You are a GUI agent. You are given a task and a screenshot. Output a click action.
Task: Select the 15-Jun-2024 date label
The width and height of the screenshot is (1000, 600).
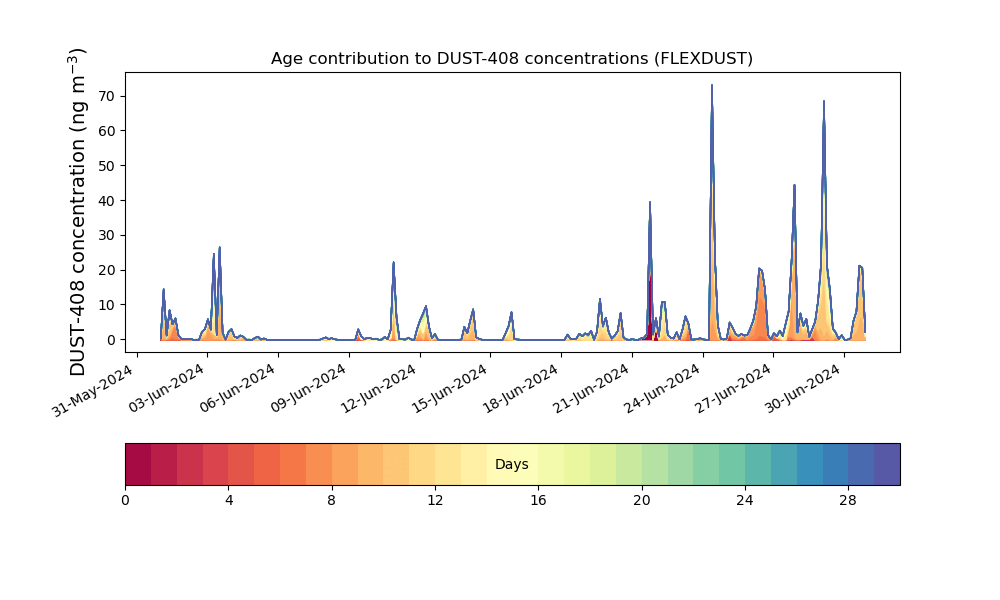[x=450, y=388]
